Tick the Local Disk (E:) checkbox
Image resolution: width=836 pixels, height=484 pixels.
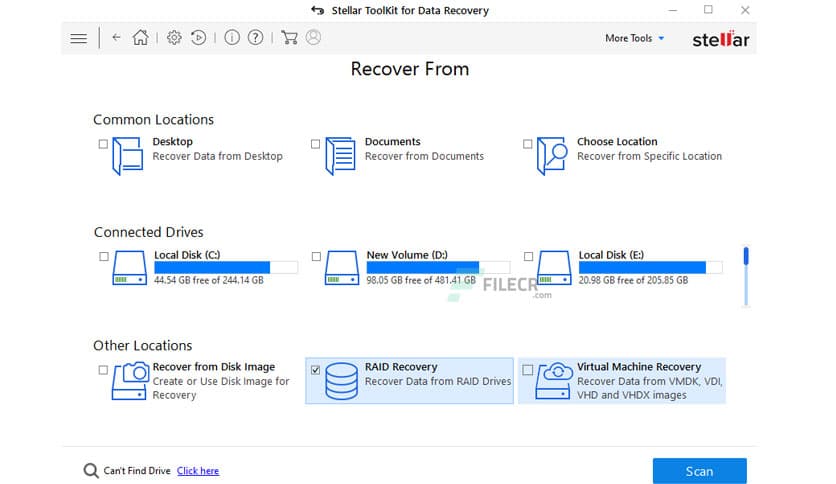[x=528, y=256]
